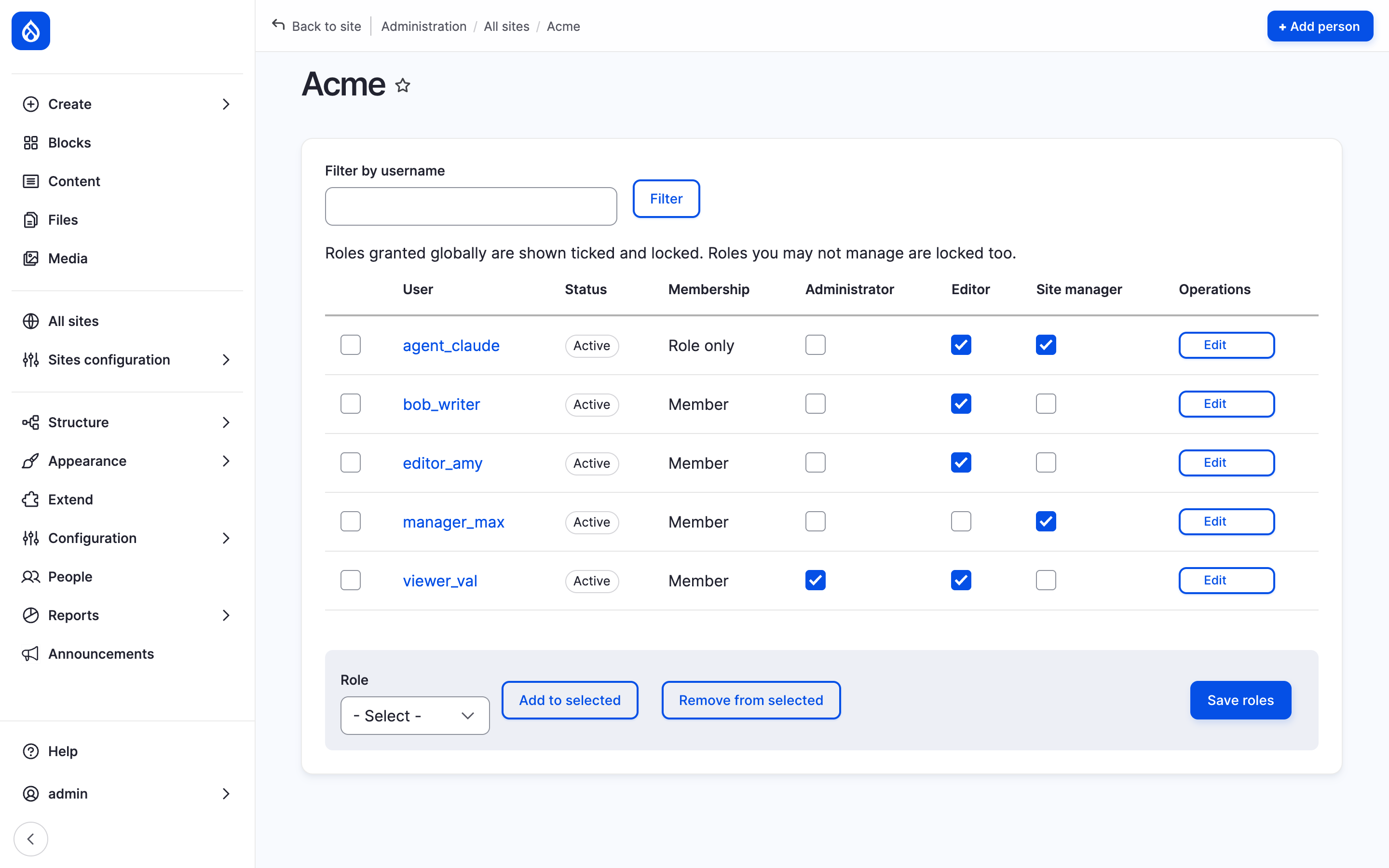
Task: Expand the Configuration submenu chevron
Action: point(226,538)
